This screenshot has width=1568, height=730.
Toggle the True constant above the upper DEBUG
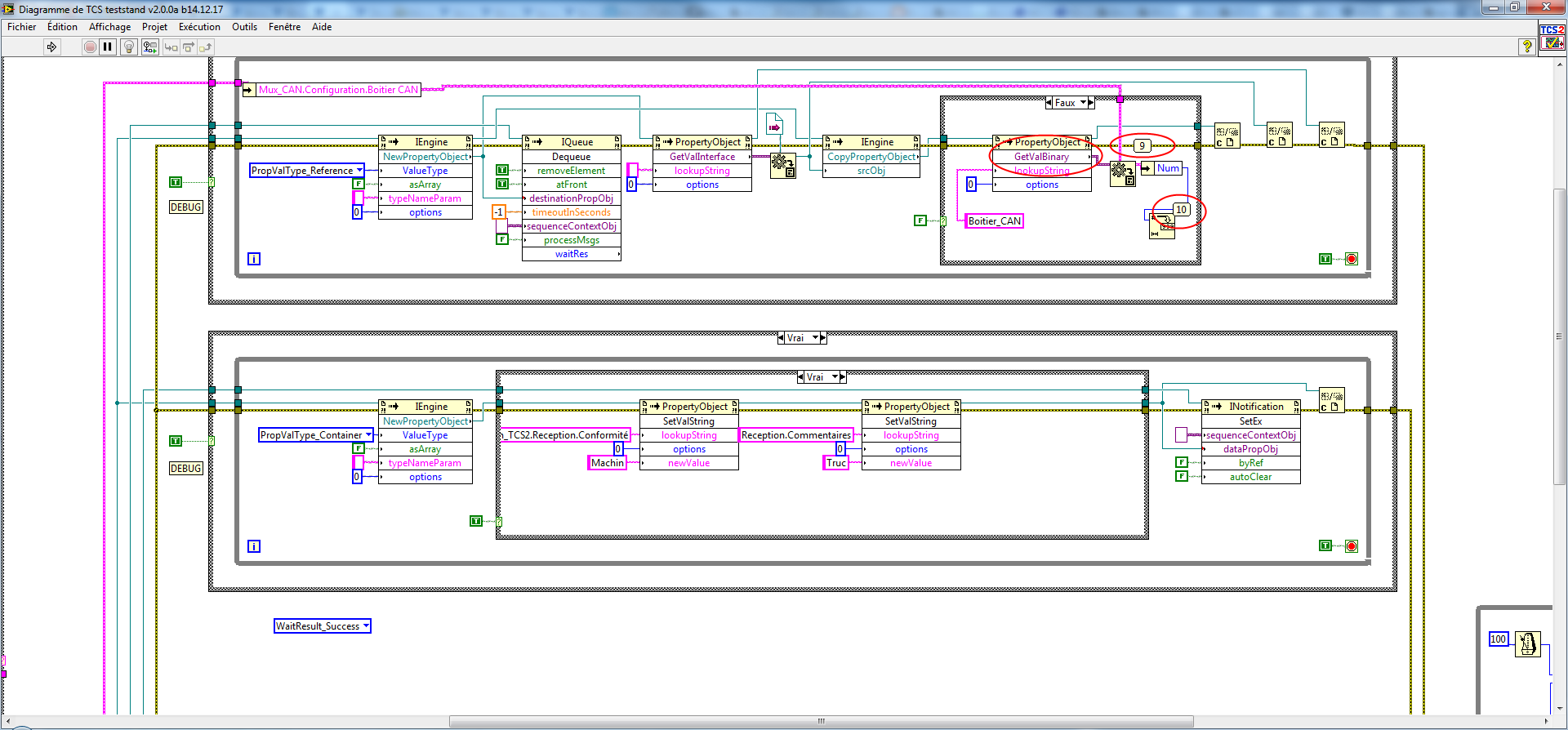click(x=175, y=182)
